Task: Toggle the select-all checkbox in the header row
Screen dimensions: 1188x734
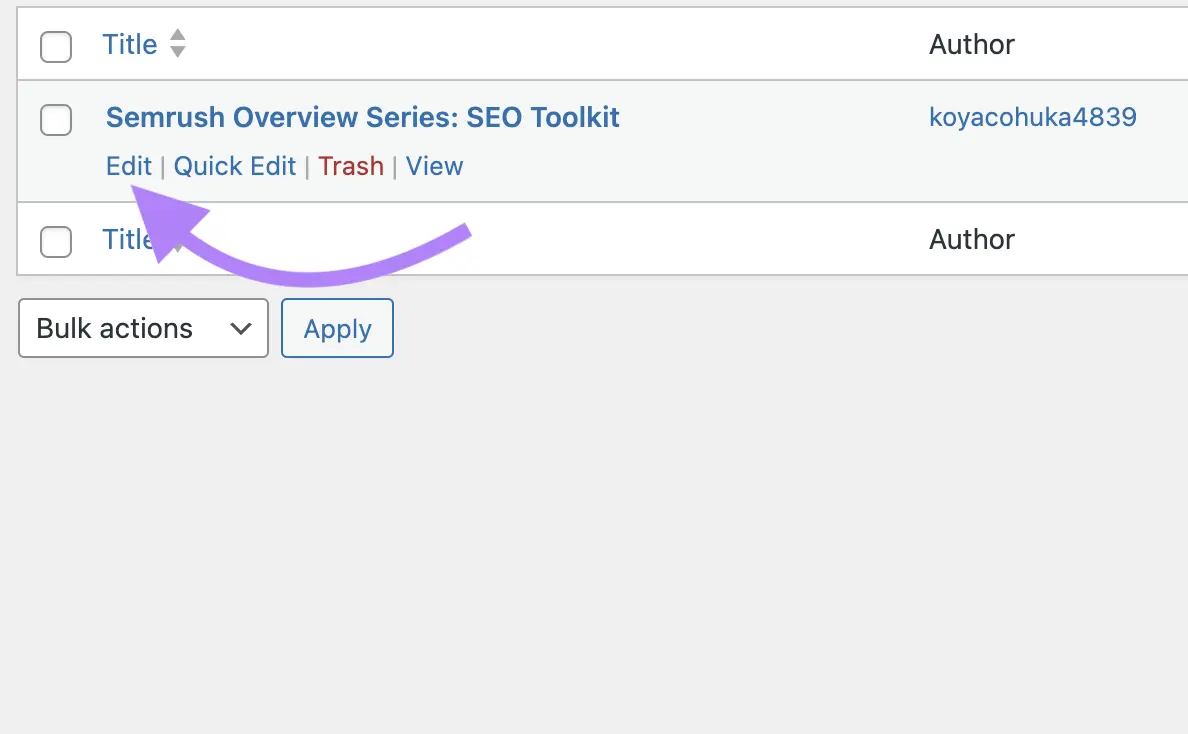Action: pyautogui.click(x=56, y=46)
